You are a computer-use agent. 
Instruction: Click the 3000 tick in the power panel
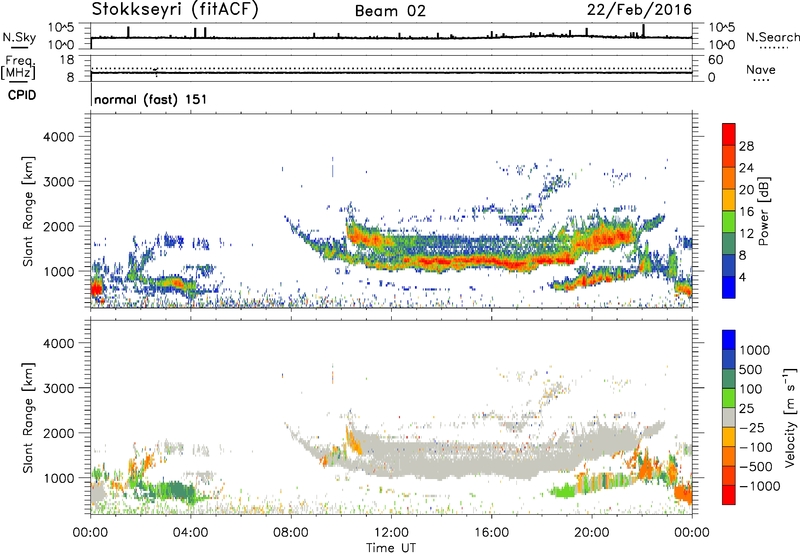[59, 182]
